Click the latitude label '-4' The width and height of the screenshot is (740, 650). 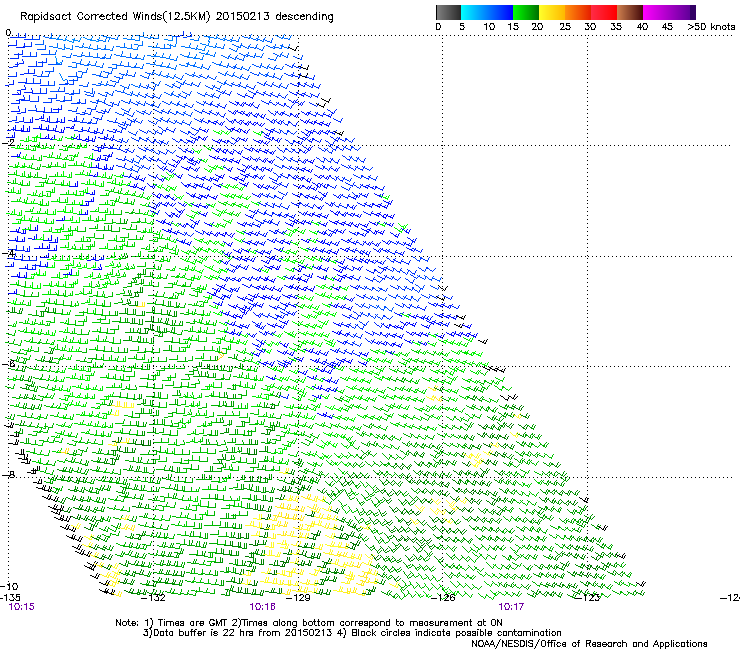coord(9,253)
